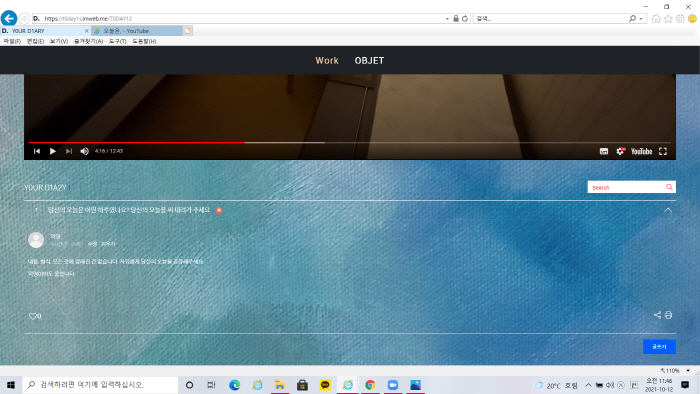Image resolution: width=700 pixels, height=394 pixels.
Task: Click the magnifier icon in browser search box
Action: click(x=632, y=19)
